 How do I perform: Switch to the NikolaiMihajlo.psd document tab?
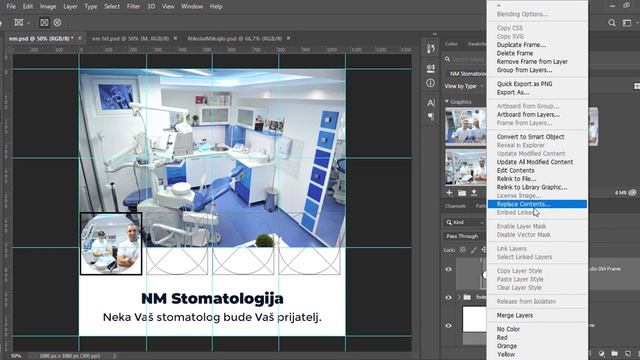[235, 38]
